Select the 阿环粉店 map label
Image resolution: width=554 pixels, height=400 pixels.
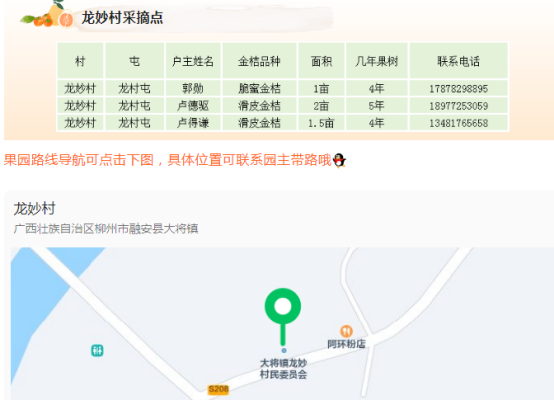(346, 344)
